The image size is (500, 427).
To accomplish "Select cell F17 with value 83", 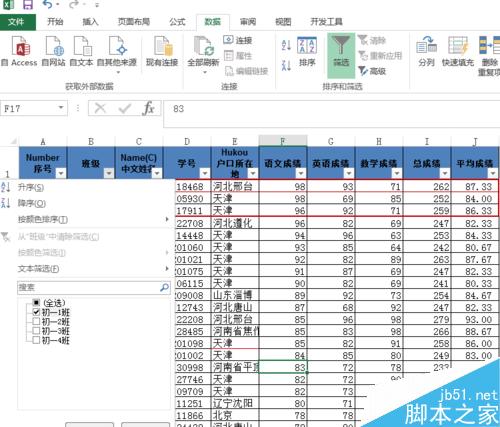I will tap(283, 367).
